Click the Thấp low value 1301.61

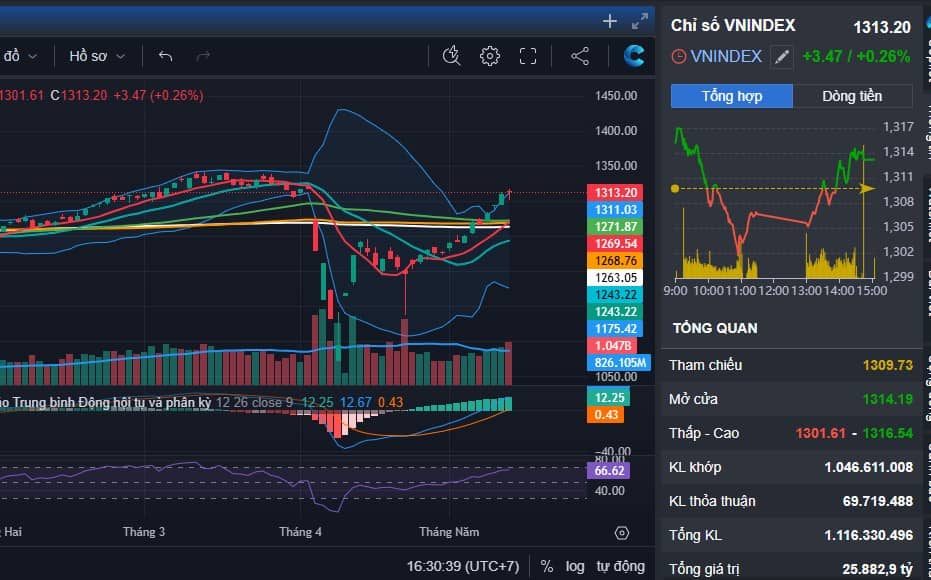point(820,433)
